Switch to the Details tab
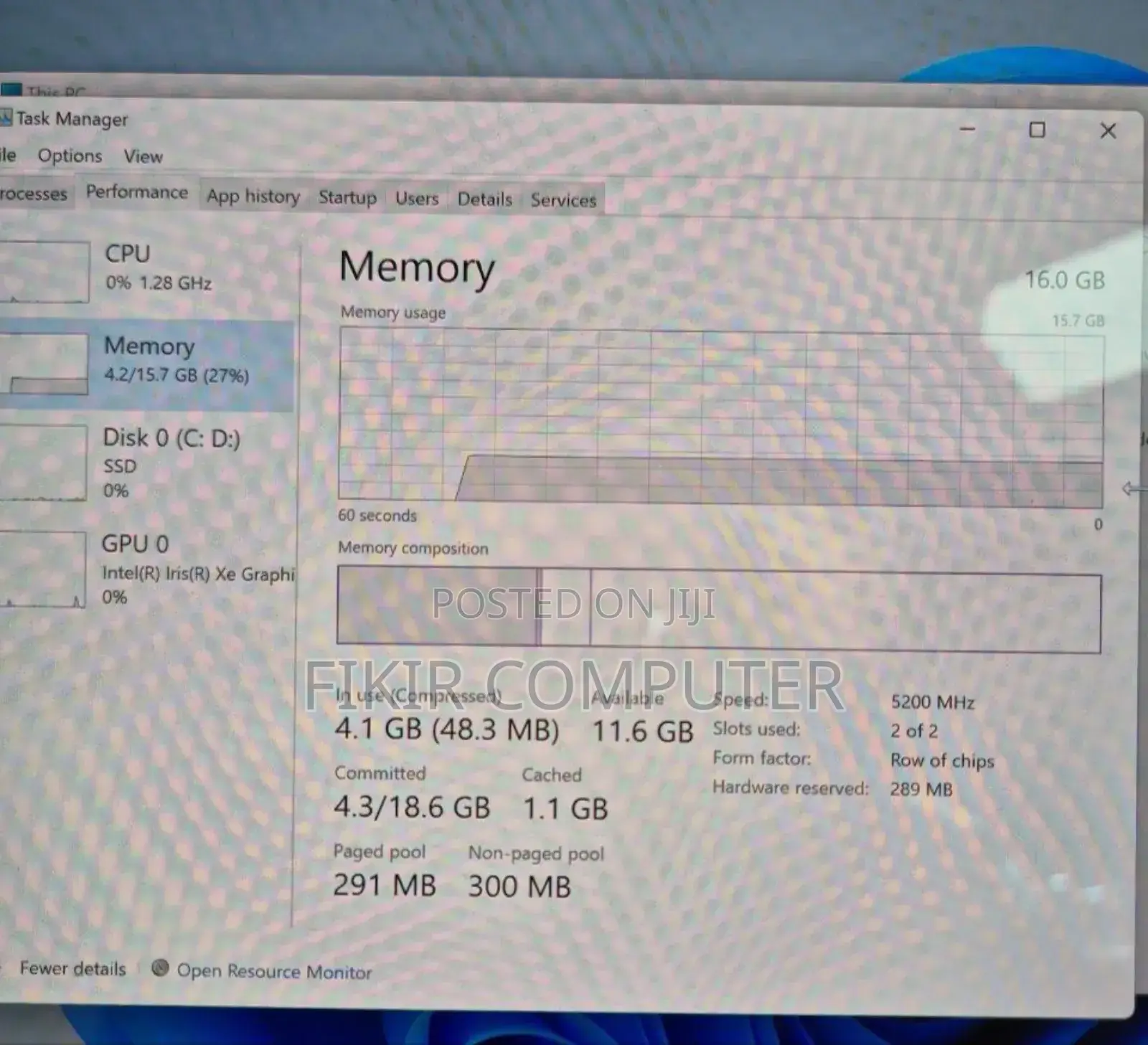Image resolution: width=1148 pixels, height=1045 pixels. coord(484,199)
